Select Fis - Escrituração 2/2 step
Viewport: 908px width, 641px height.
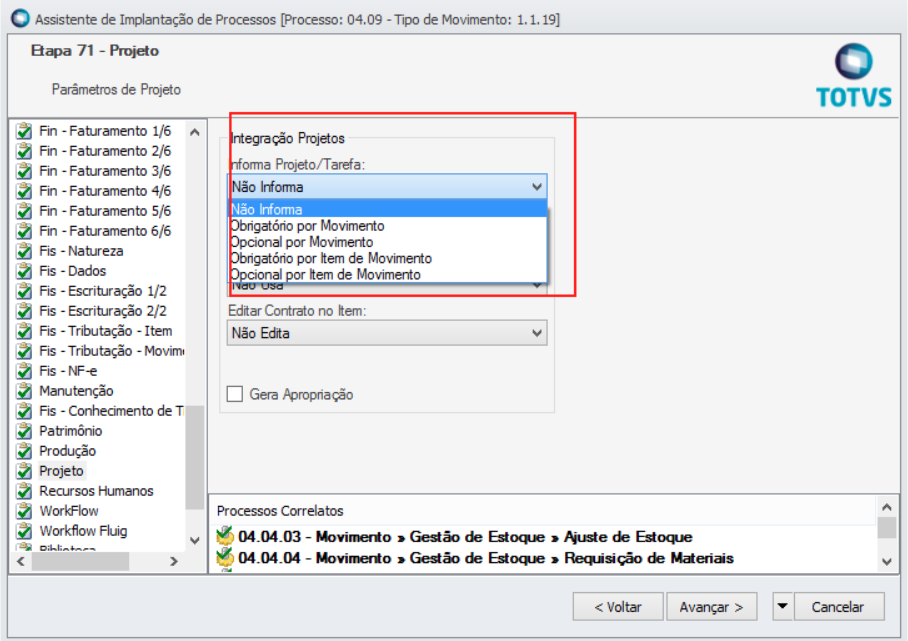click(x=102, y=311)
